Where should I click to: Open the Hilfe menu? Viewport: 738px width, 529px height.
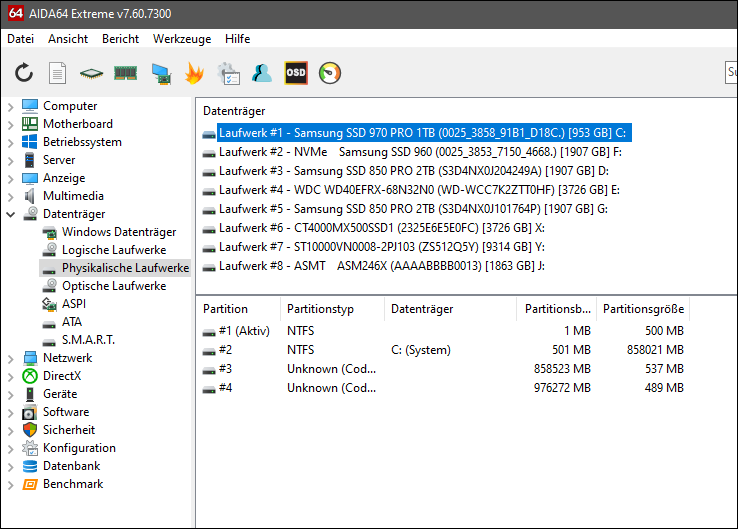click(238, 39)
